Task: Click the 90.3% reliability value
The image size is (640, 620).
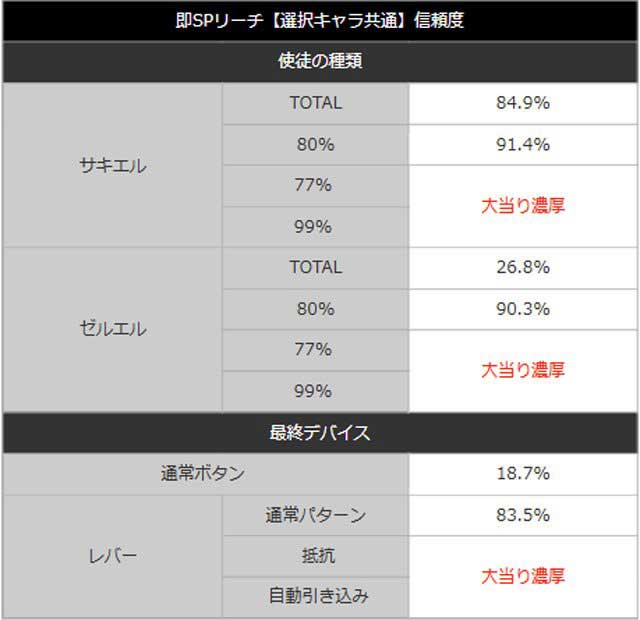Action: (523, 309)
